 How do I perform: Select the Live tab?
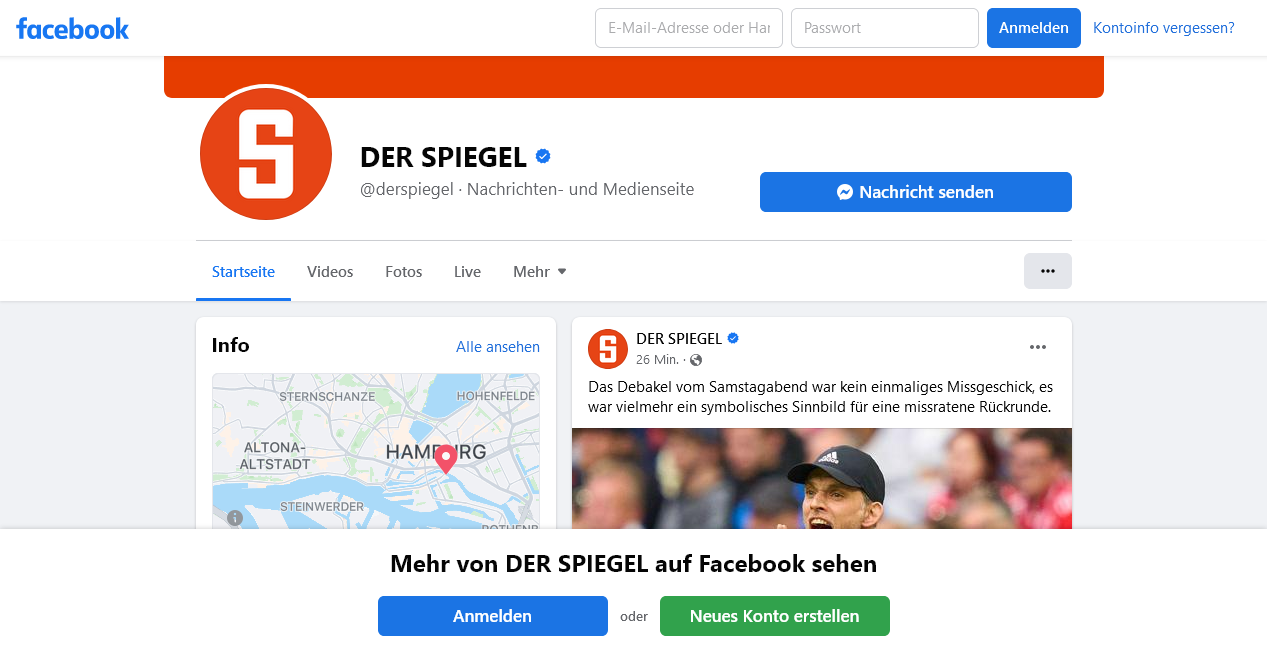tap(467, 272)
